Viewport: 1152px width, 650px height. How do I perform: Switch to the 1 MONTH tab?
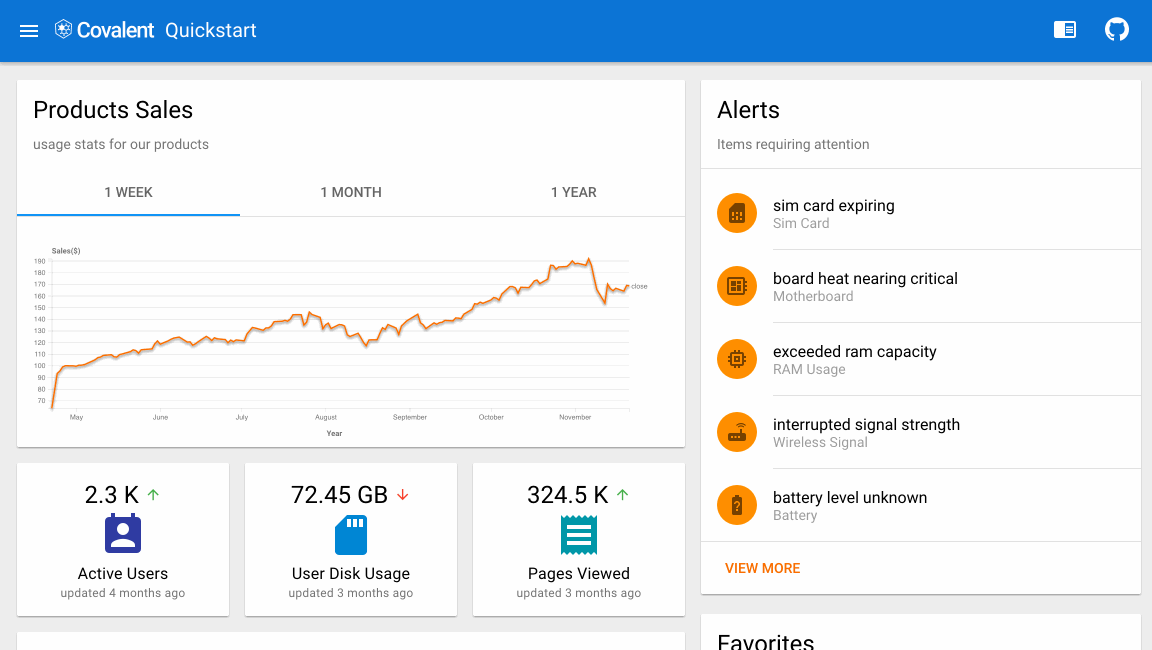point(351,192)
